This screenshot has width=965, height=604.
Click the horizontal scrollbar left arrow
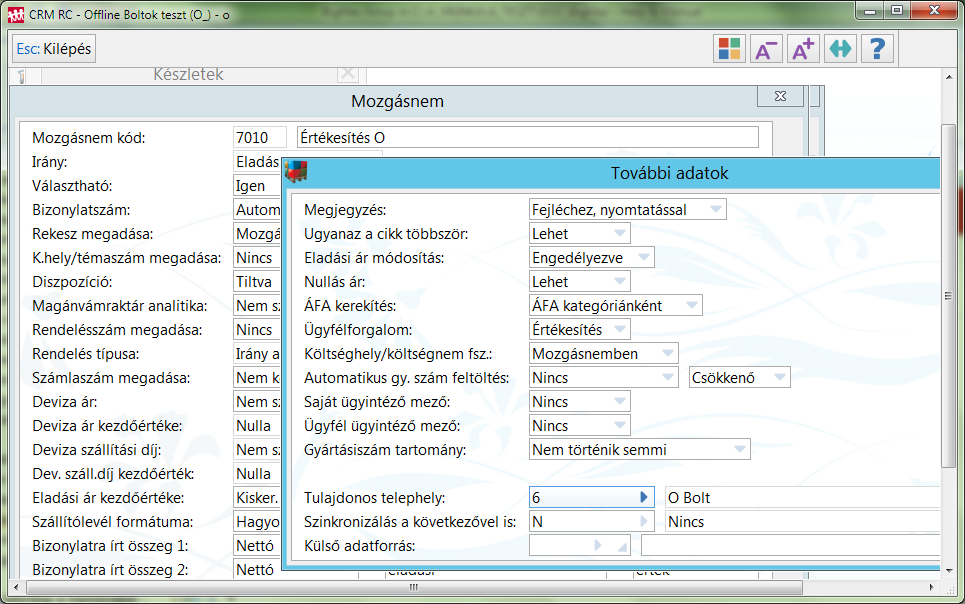click(x=17, y=587)
